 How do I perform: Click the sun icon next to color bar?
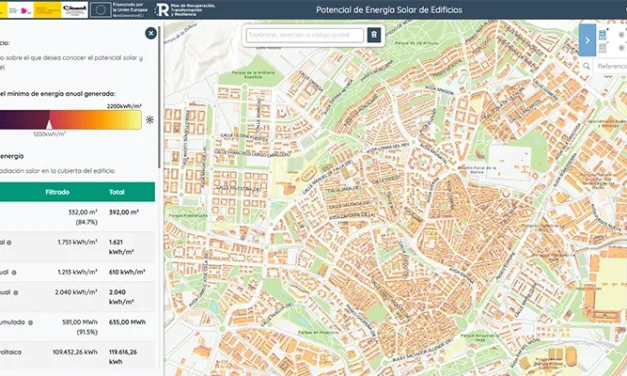click(150, 120)
